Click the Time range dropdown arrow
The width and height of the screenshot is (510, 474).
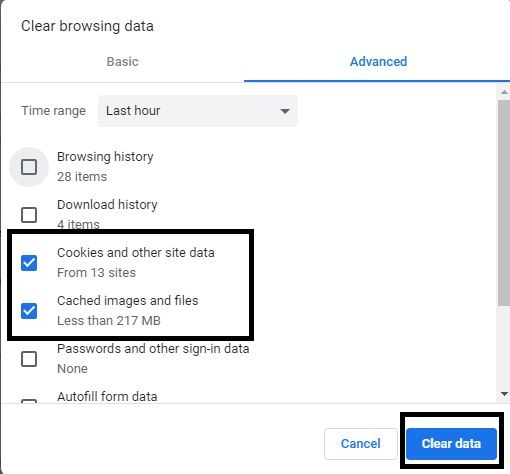(285, 111)
